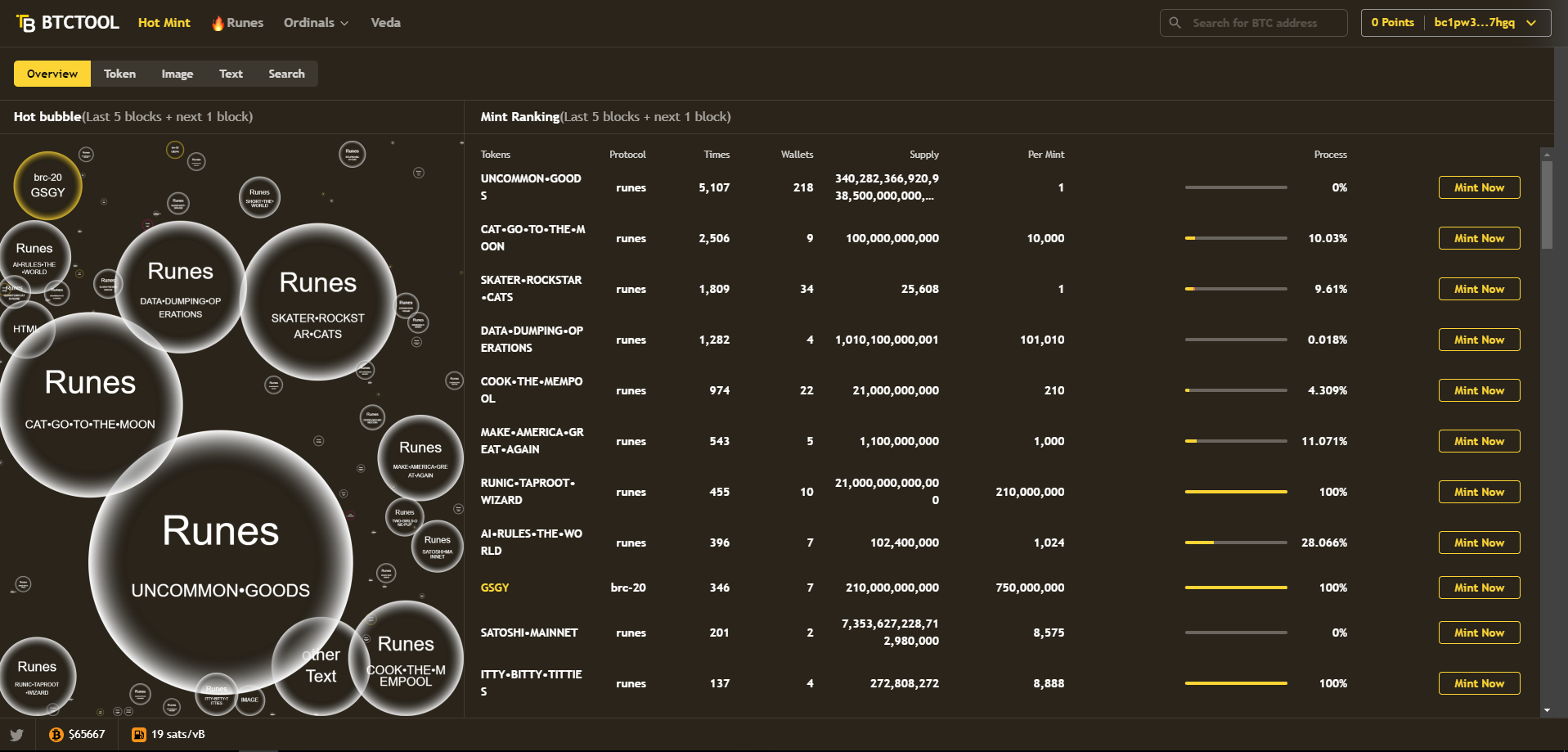This screenshot has height=752, width=1568.
Task: Open the wallet address bc1pw3...7hgq dropdown
Action: (1485, 23)
